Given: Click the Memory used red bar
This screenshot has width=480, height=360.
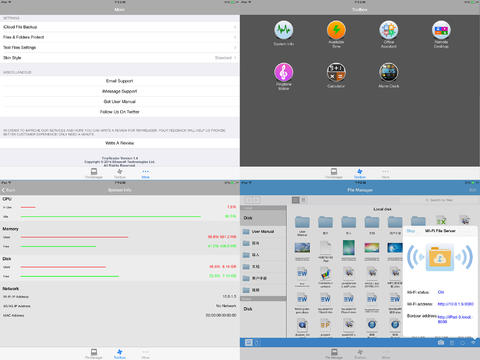Looking at the screenshot, I should click(x=74, y=237).
